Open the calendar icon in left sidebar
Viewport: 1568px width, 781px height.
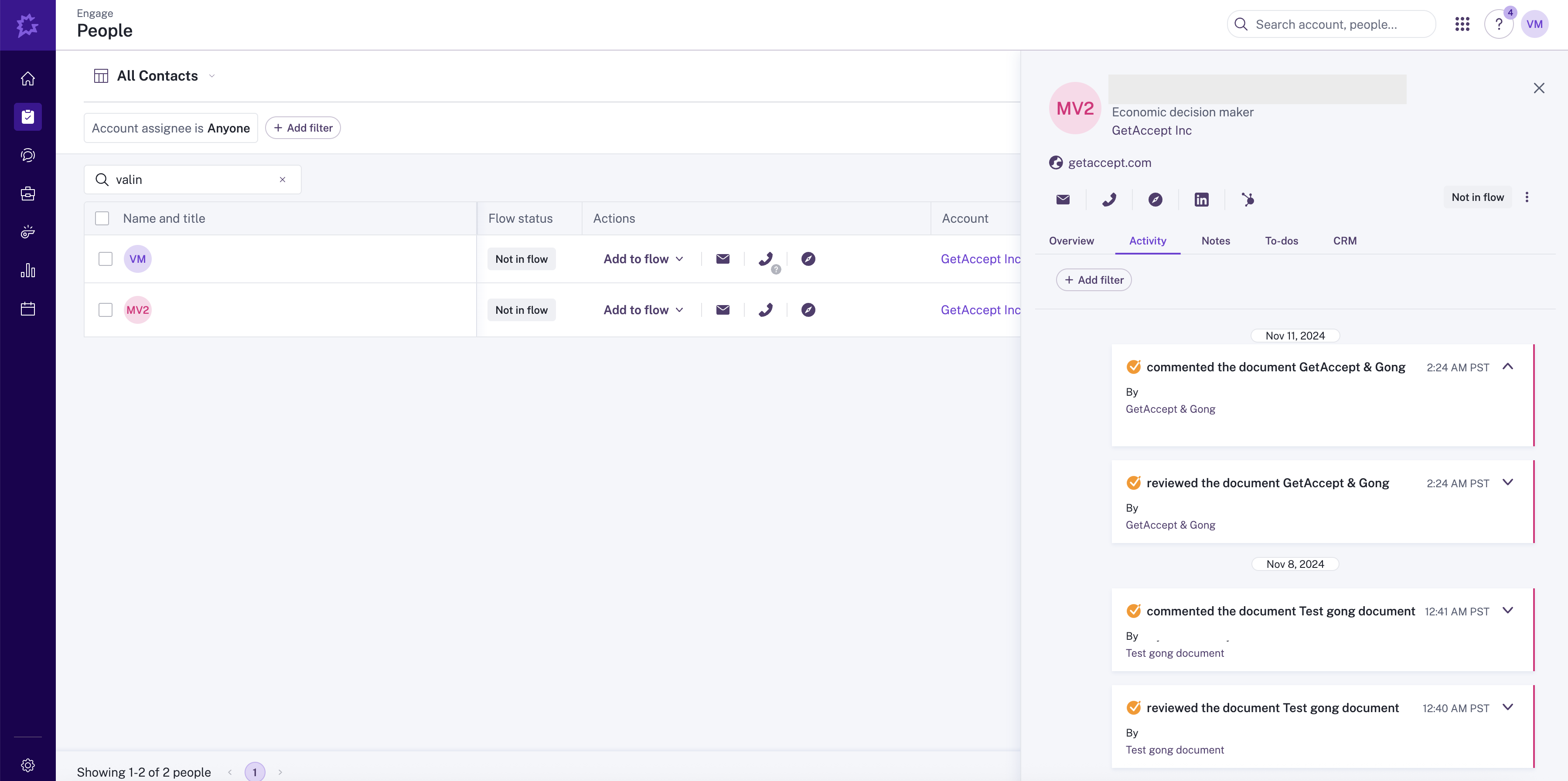point(28,309)
